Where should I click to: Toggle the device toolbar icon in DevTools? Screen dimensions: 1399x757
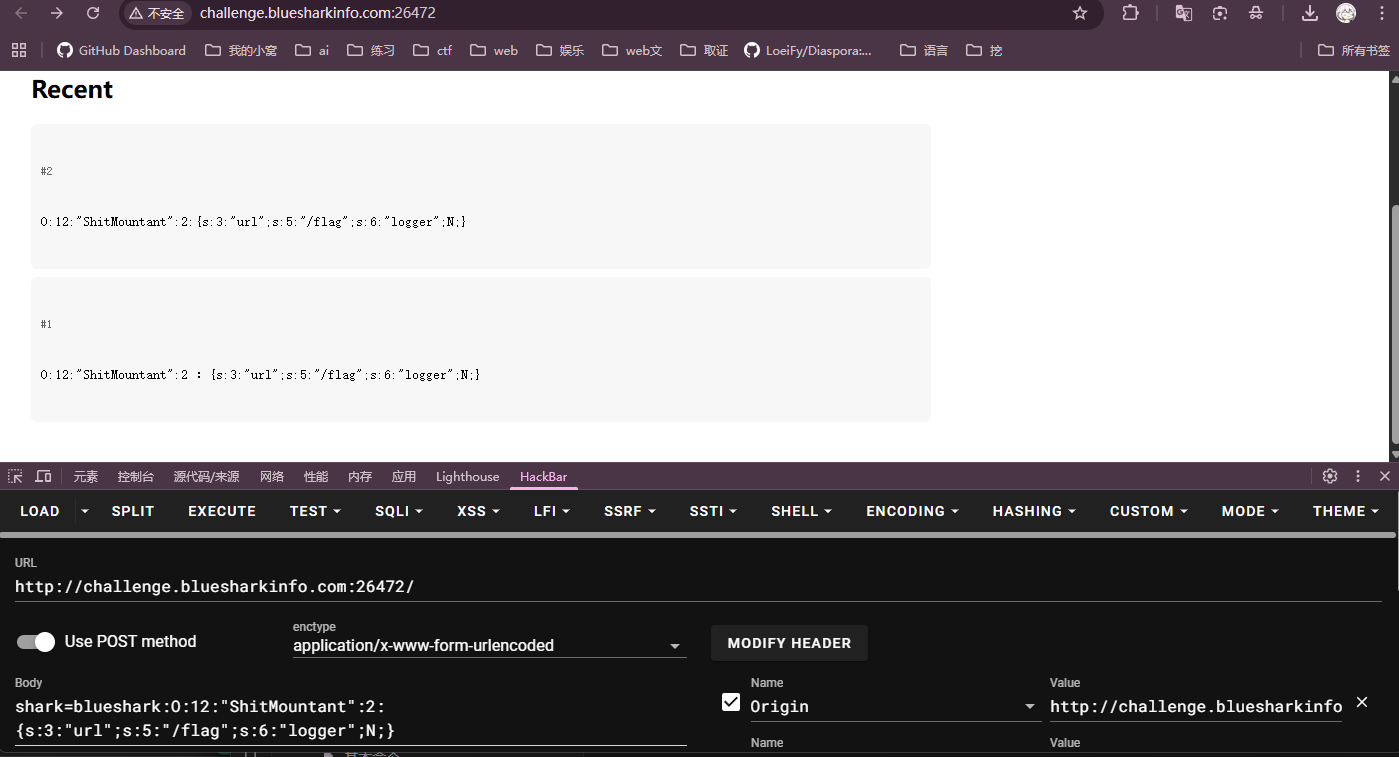coord(43,476)
